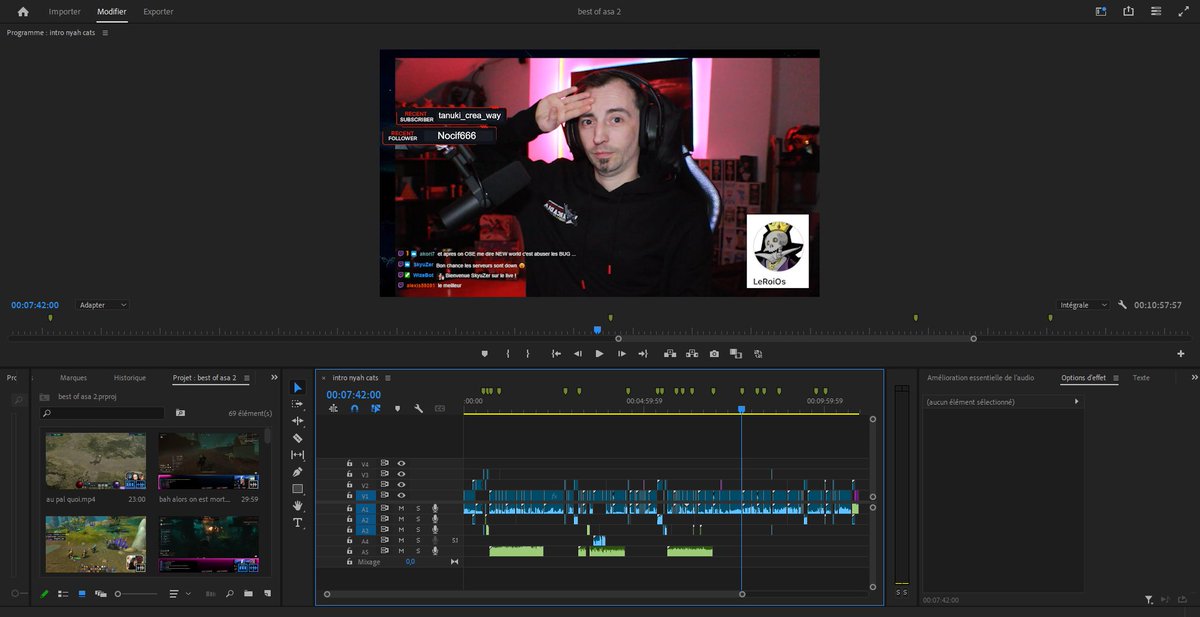Mark Out point in Program monitor
Viewport: 1200px width, 617px height.
530,353
